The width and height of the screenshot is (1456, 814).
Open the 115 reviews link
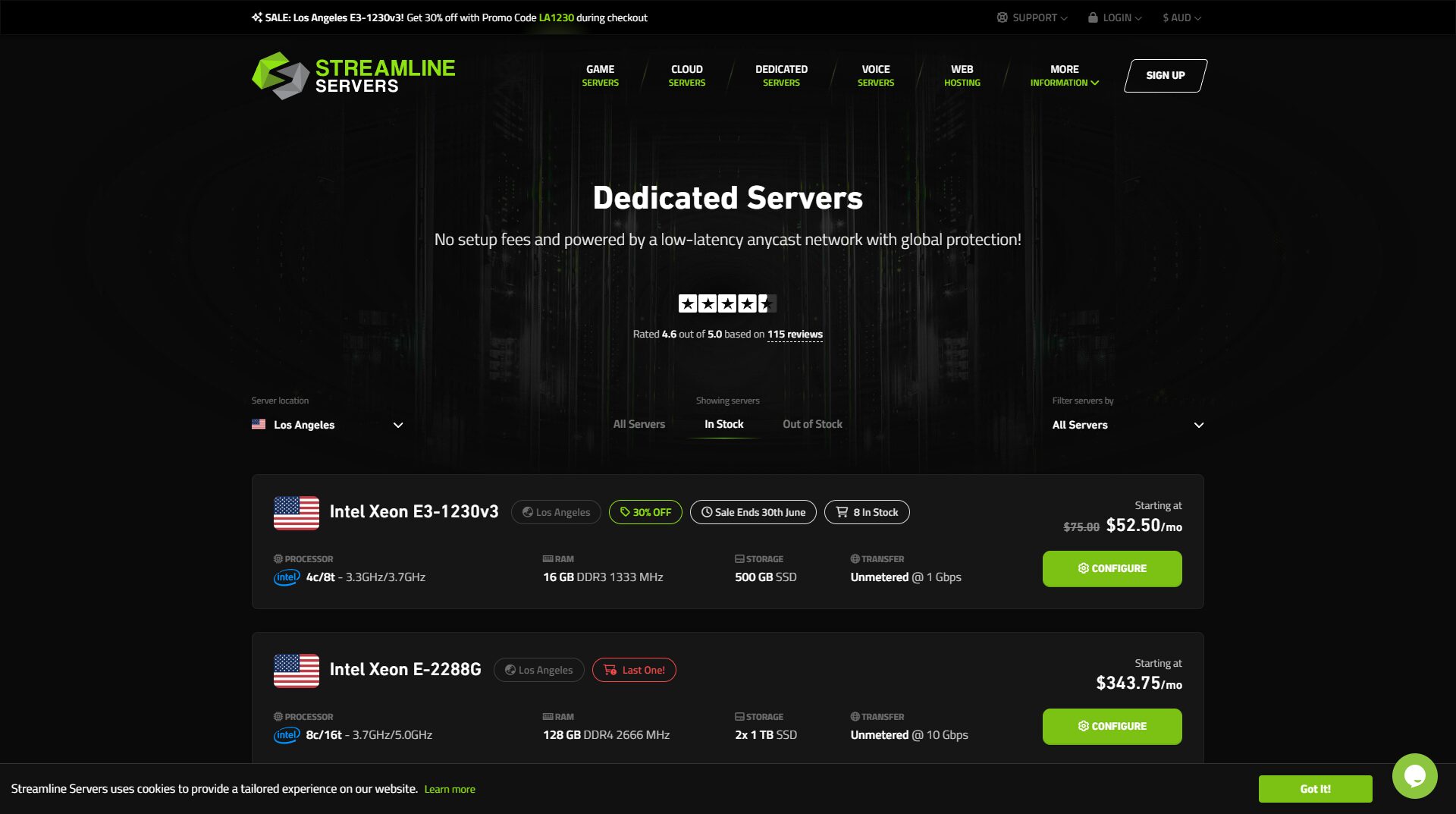tap(795, 334)
